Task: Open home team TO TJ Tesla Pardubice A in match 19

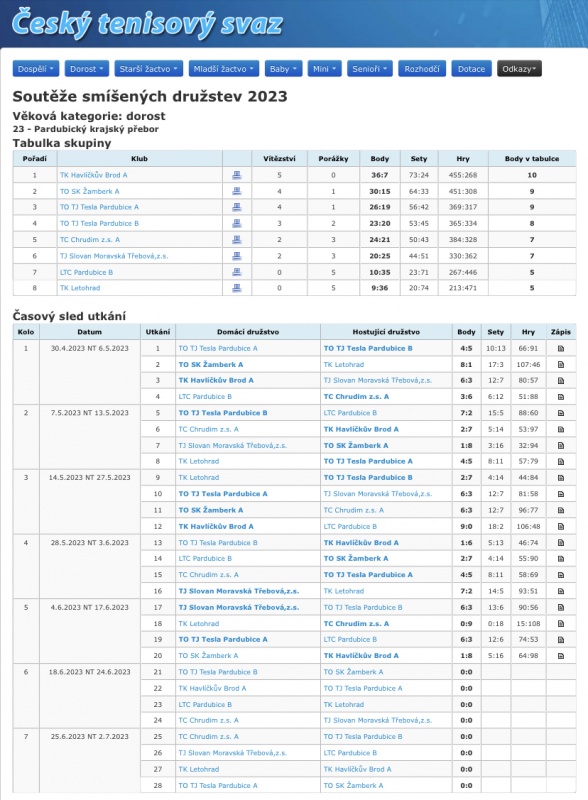Action: 223,639
